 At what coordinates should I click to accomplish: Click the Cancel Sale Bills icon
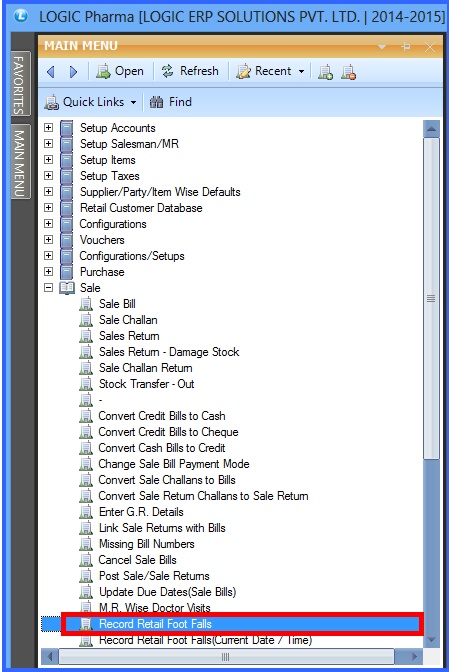86,560
